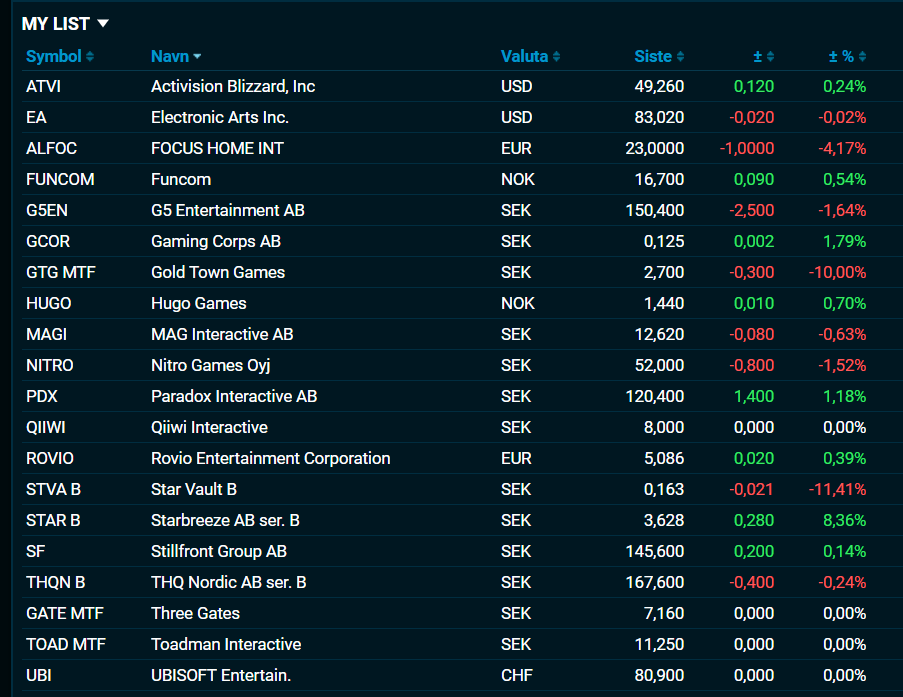Click the ALFOC symbol
Screen dimensions: 903x697
click(51, 149)
